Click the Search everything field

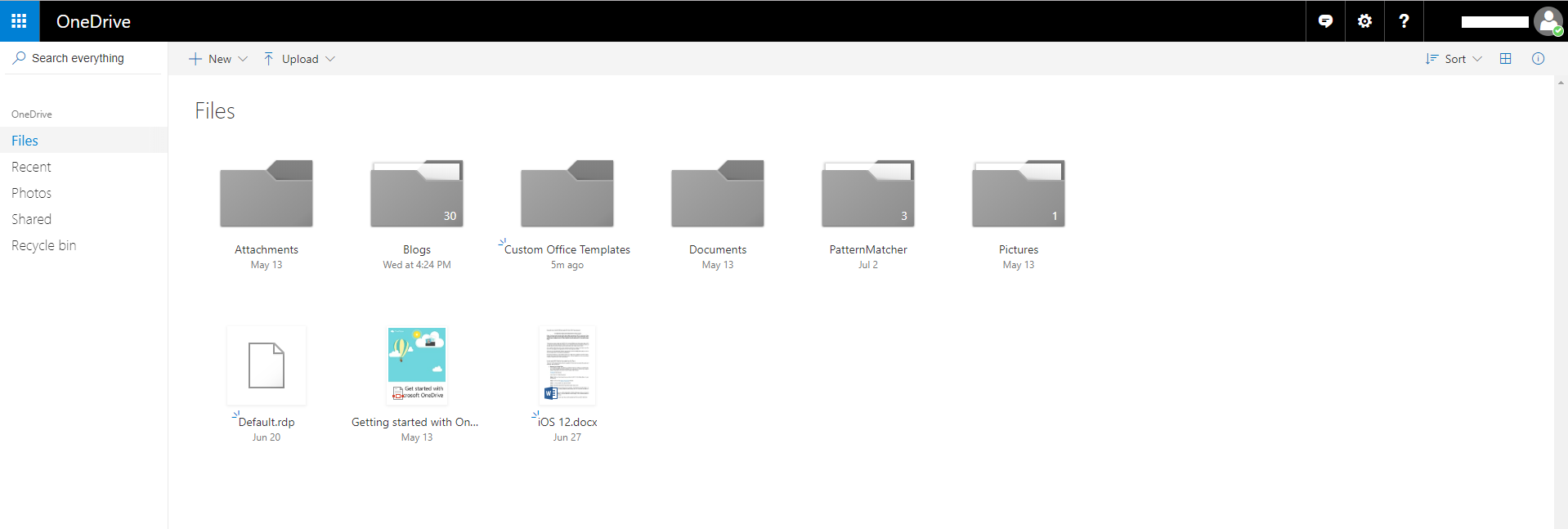click(82, 58)
